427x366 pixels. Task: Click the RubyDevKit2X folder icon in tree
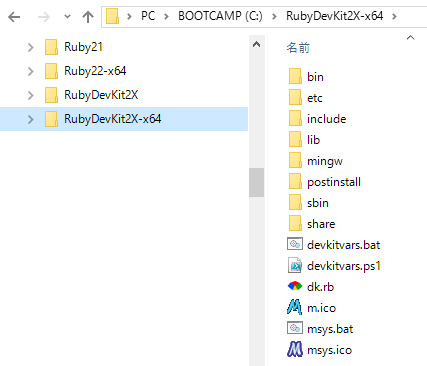click(51, 95)
